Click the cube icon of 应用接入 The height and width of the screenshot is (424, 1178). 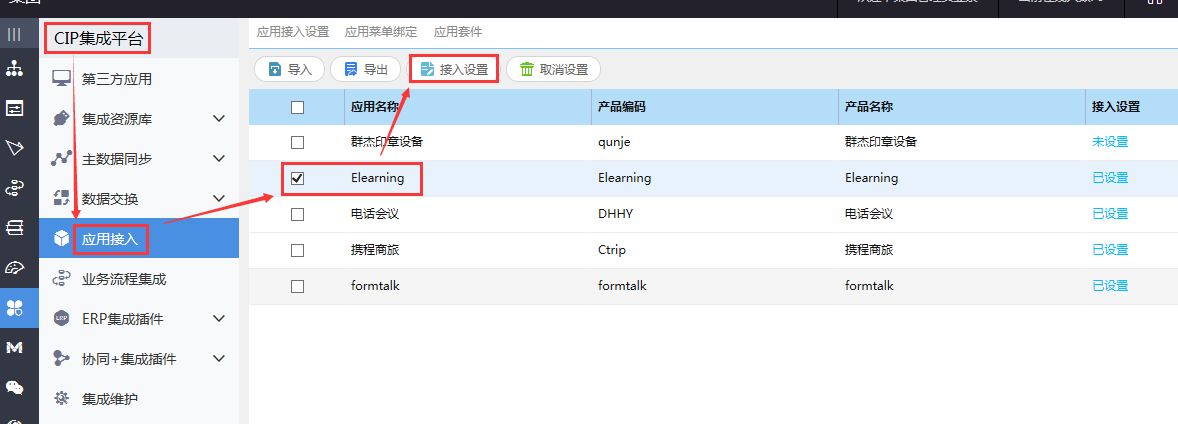pos(62,238)
